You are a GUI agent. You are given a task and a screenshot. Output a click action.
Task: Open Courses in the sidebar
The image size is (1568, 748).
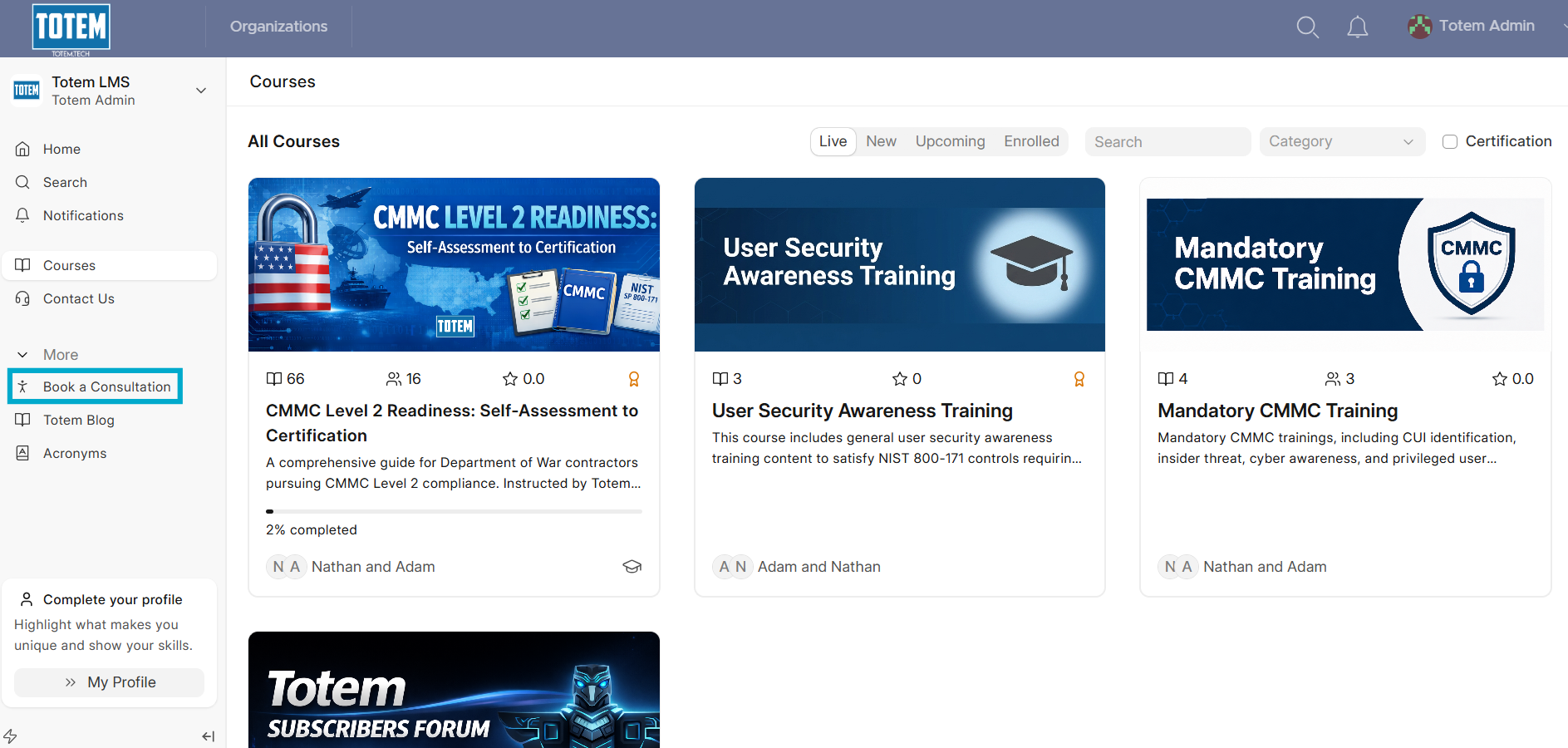pos(110,265)
